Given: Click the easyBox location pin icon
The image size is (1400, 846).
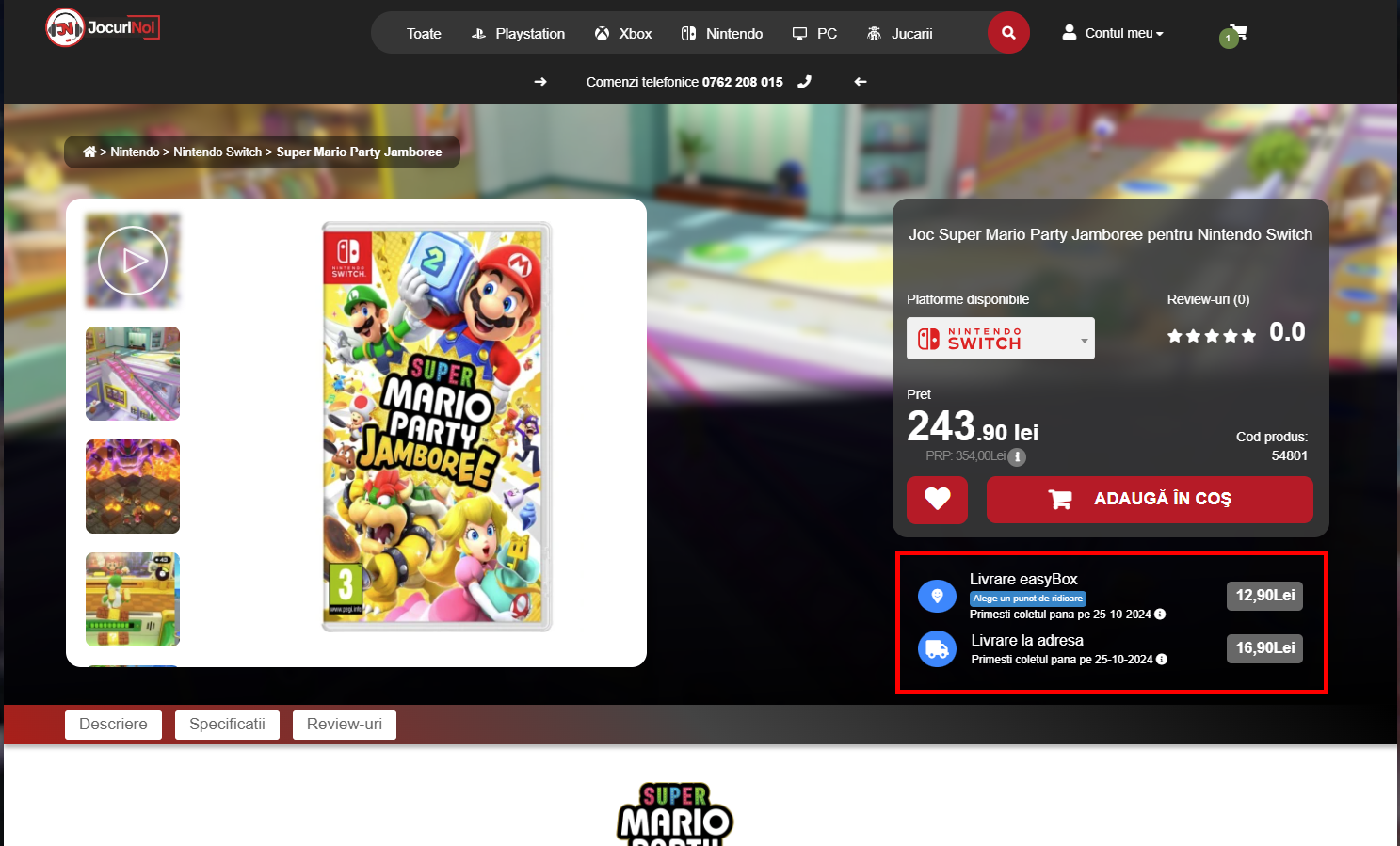Looking at the screenshot, I should point(937,596).
